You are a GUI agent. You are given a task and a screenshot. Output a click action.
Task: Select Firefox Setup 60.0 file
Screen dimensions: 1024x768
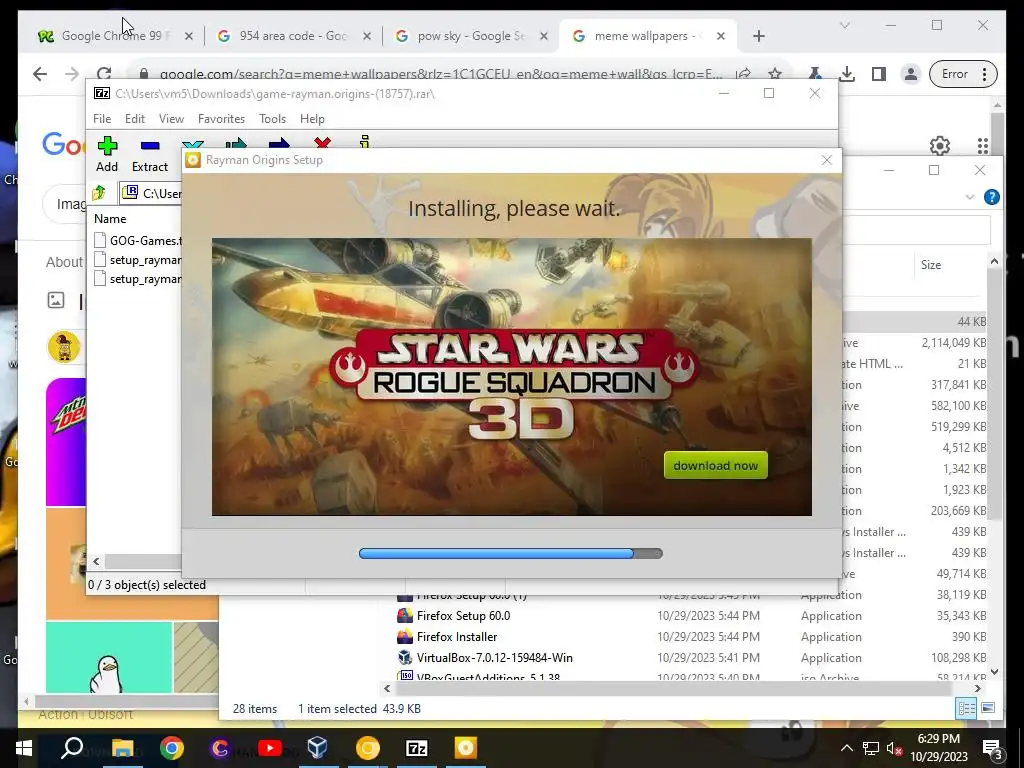[464, 616]
